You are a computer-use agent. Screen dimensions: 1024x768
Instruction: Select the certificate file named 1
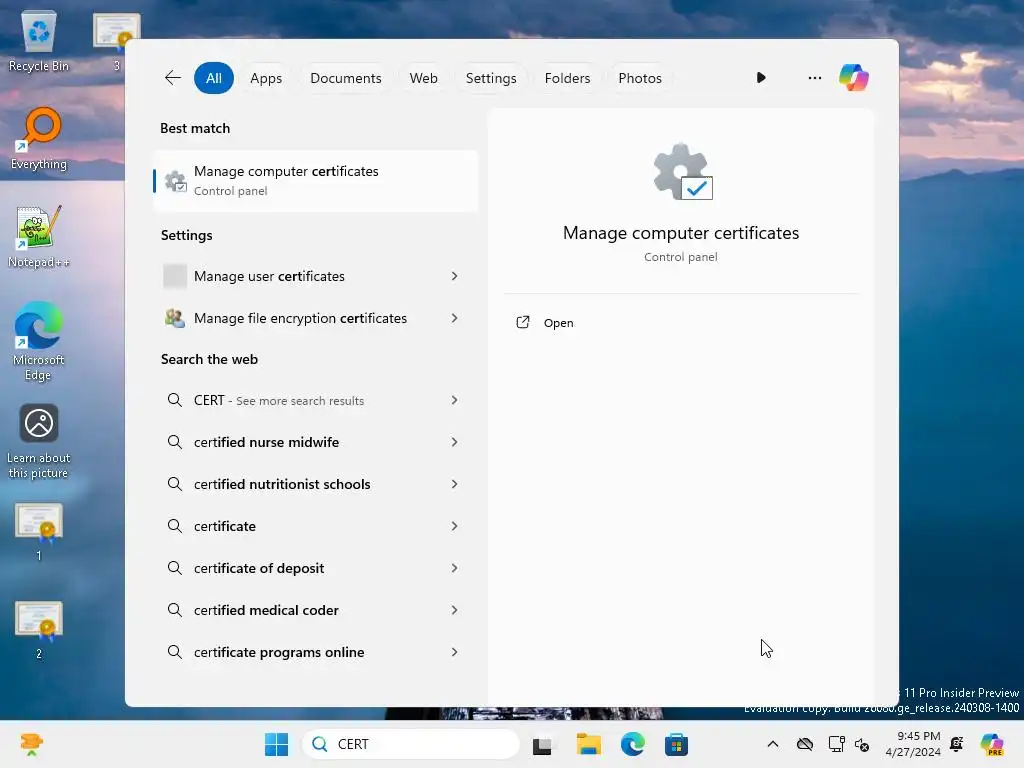tap(39, 531)
